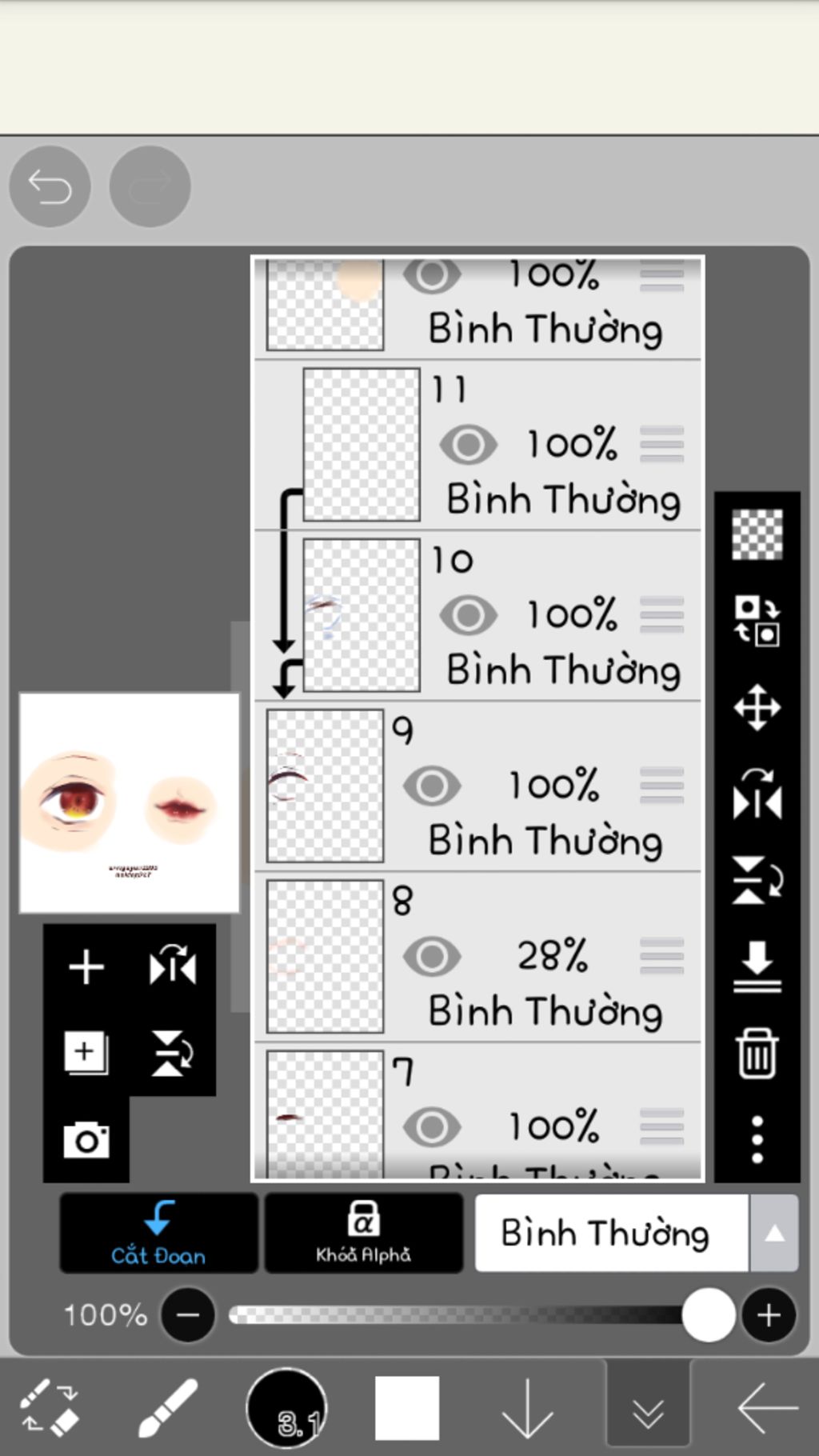Click the white opacity slider handle

(708, 1314)
